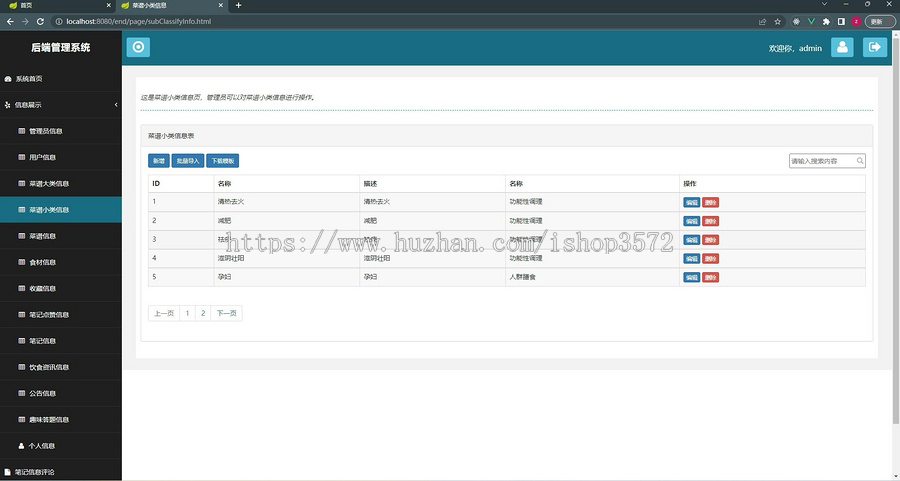The height and width of the screenshot is (481, 900).
Task: Open 菜谱信息 in the sidebar
Action: click(60, 236)
